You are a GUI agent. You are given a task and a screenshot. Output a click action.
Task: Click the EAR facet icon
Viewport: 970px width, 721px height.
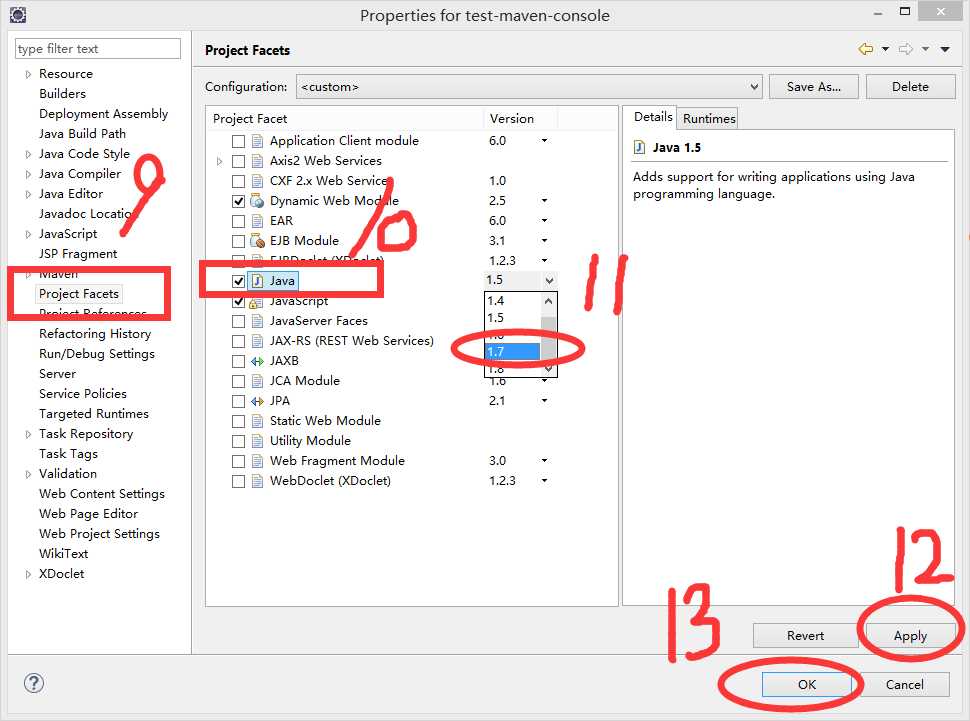coord(257,221)
